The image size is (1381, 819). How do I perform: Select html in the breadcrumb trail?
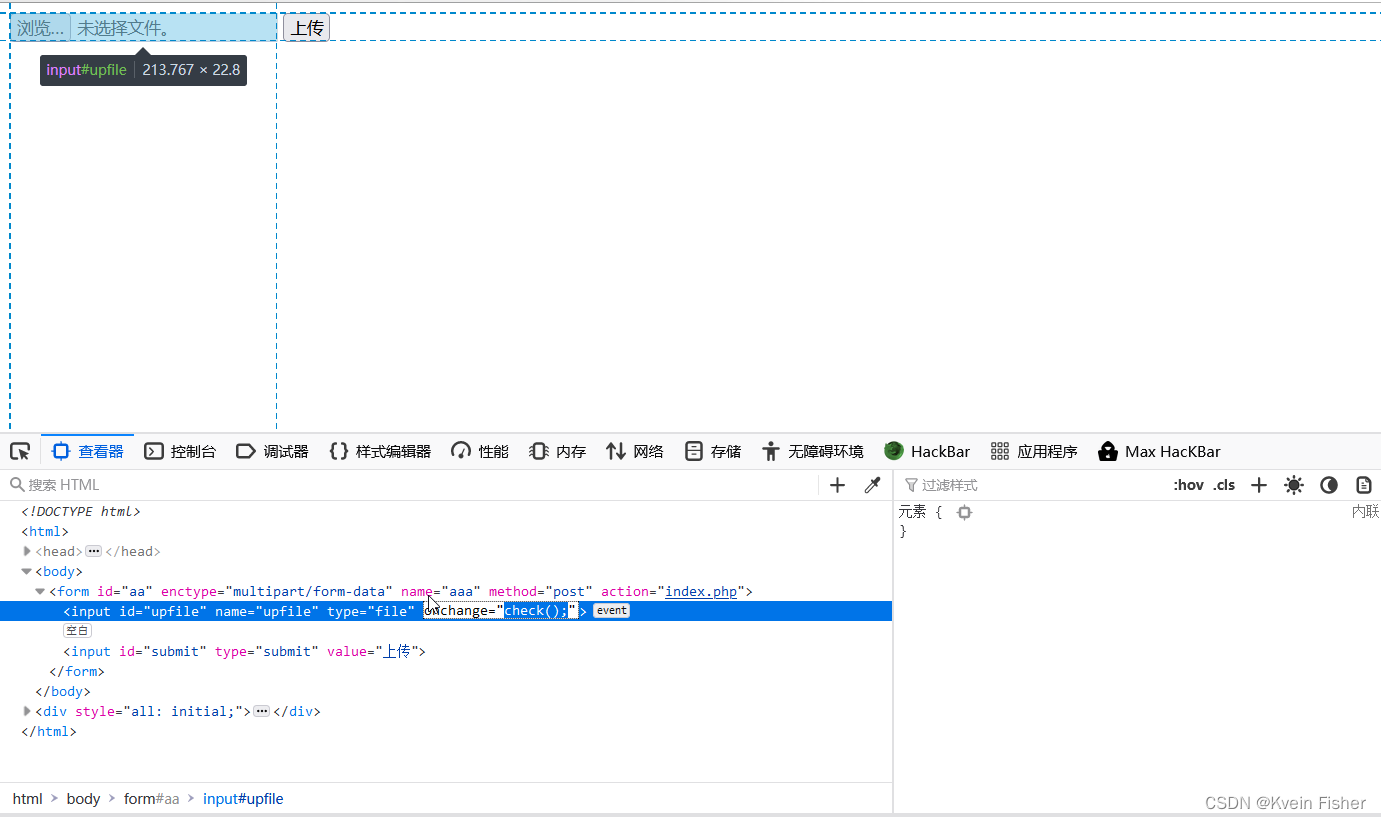[x=28, y=798]
